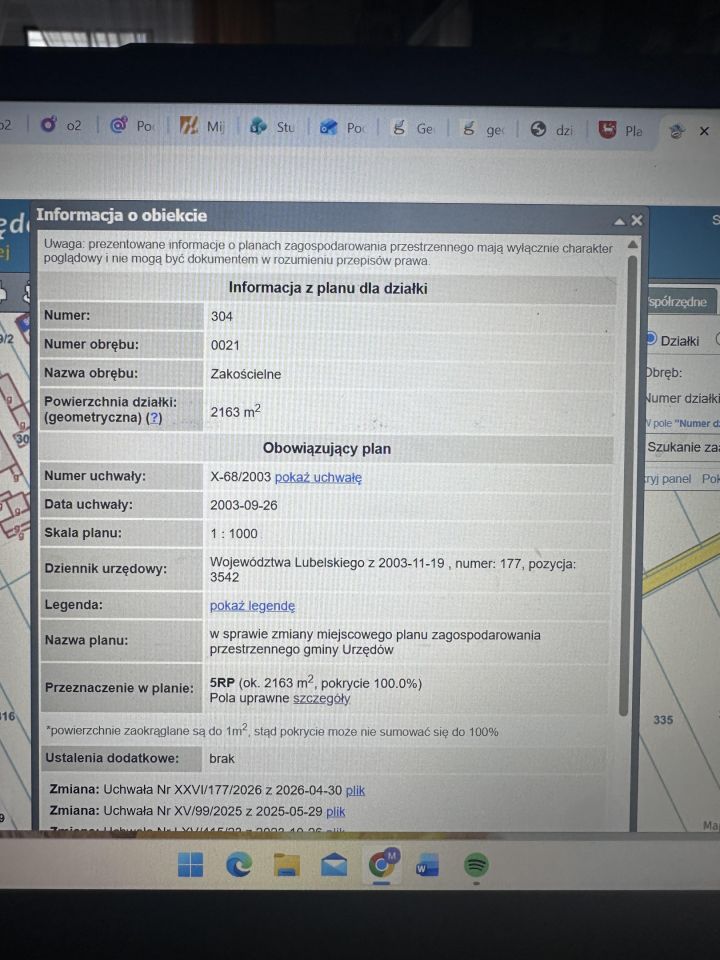This screenshot has height=960, width=720.
Task: Switch to the 'geo' browser tab
Action: [x=482, y=129]
